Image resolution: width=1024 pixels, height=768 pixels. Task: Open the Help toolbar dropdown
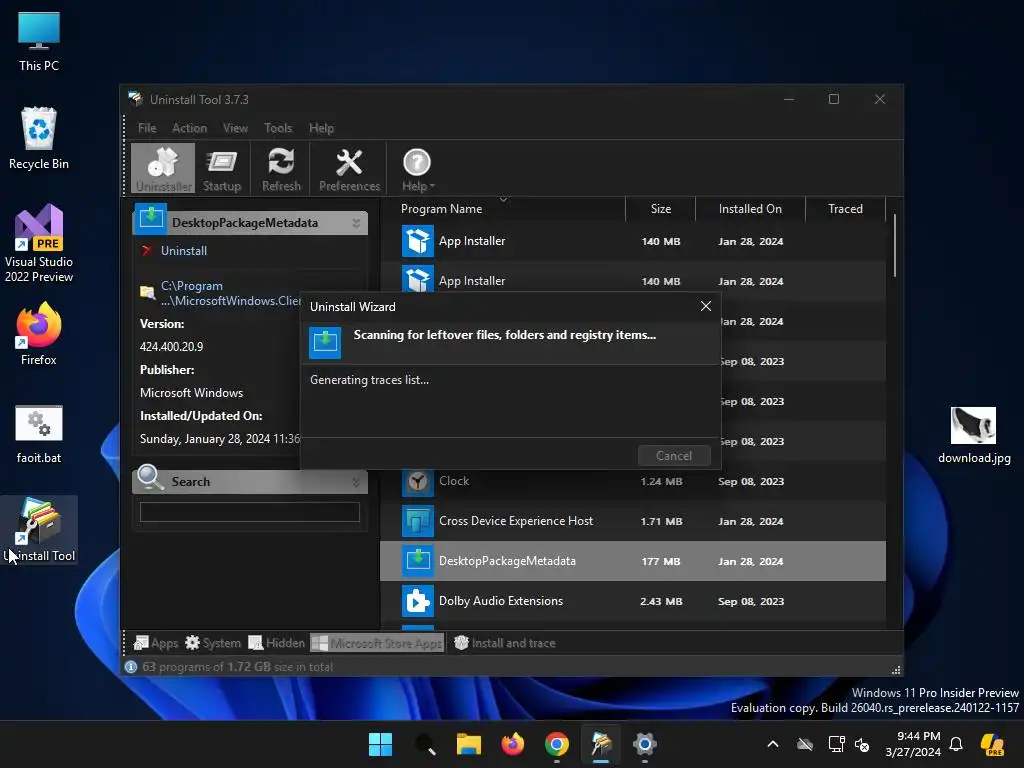click(417, 169)
